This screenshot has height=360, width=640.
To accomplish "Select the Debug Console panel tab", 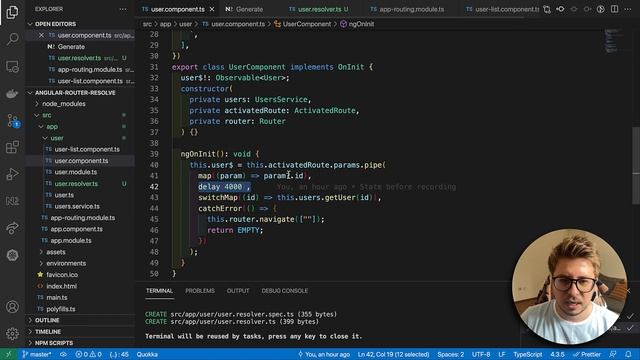I will [284, 291].
